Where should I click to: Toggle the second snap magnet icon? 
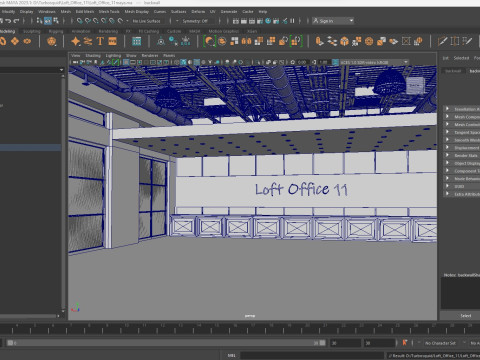pyautogui.click(x=88, y=21)
